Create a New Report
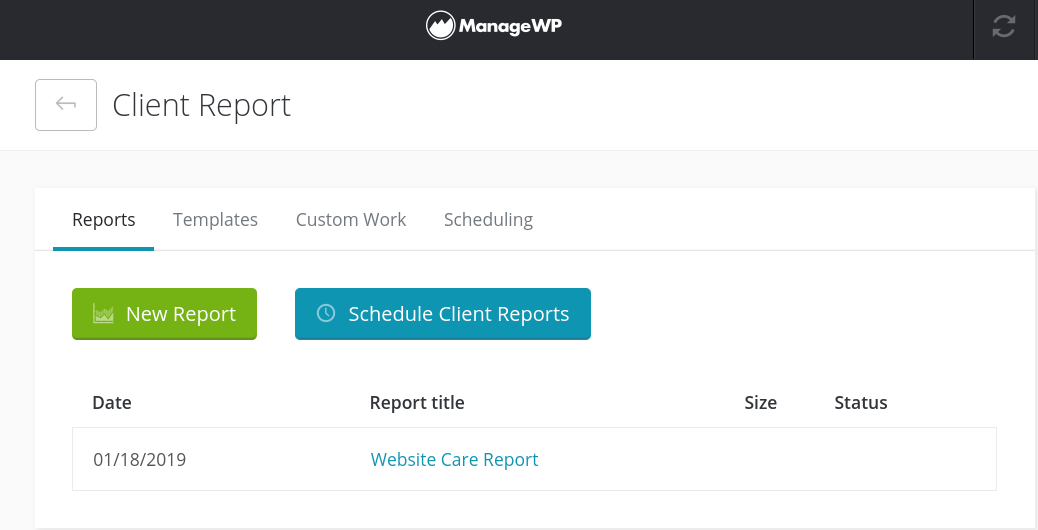 [164, 314]
